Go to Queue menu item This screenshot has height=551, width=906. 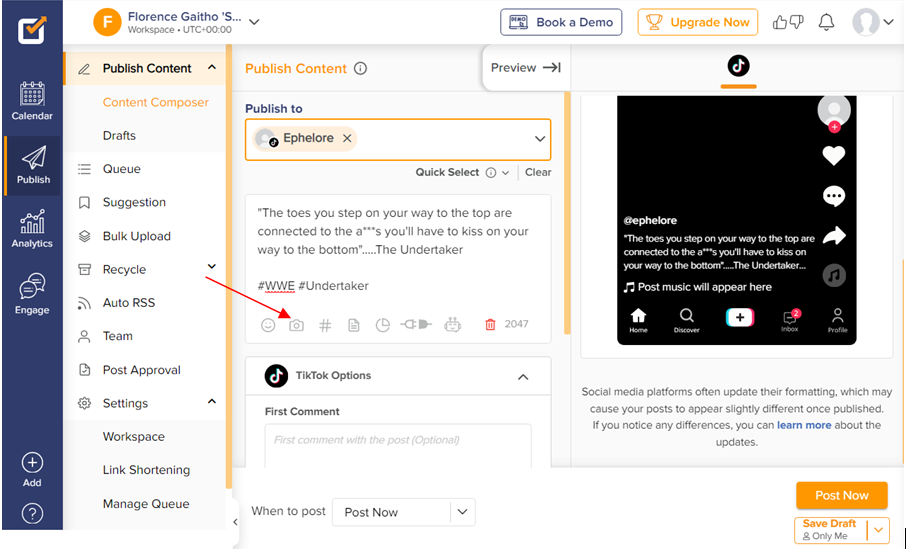pyautogui.click(x=121, y=169)
